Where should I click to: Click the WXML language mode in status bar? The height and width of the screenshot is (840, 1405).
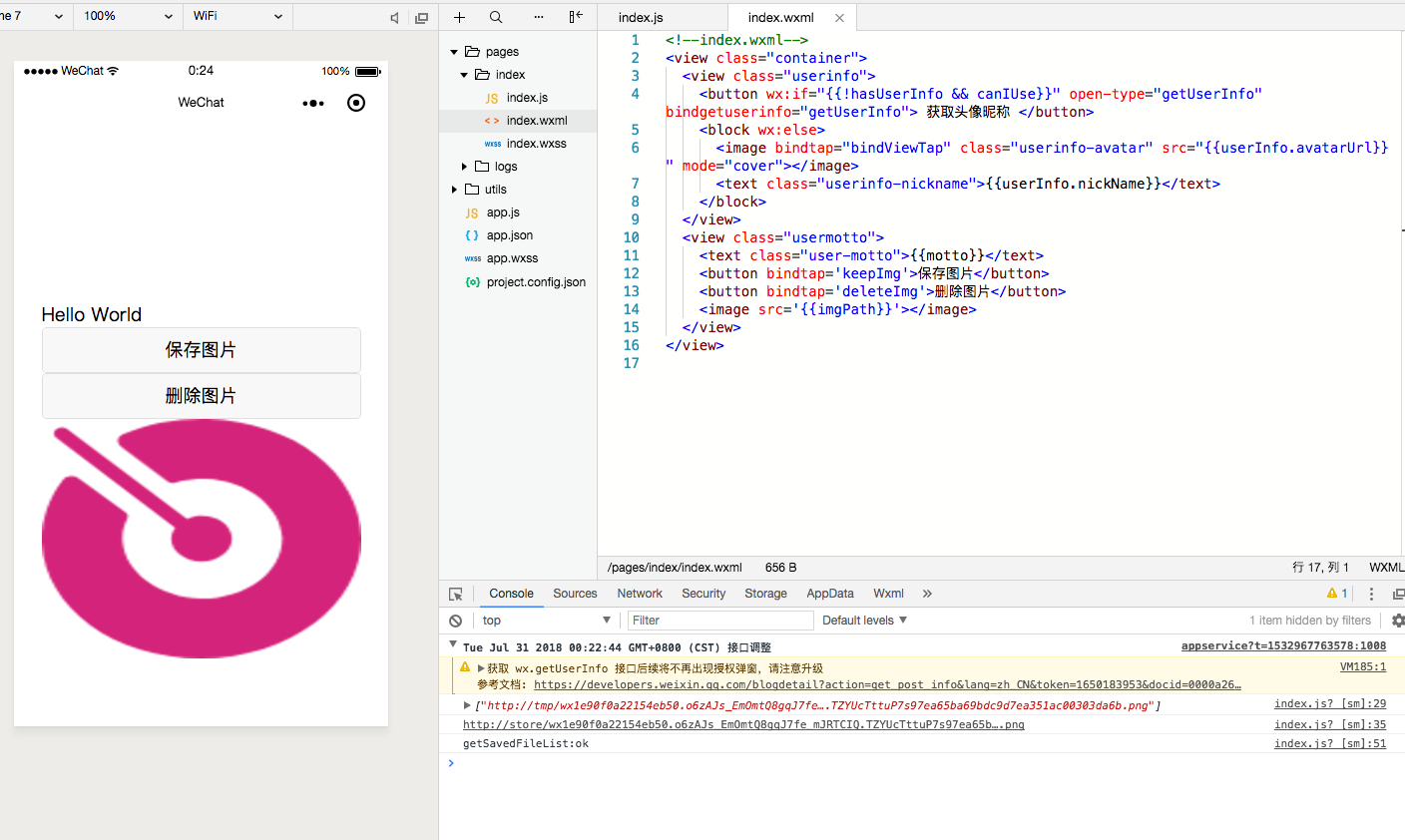pos(1386,568)
